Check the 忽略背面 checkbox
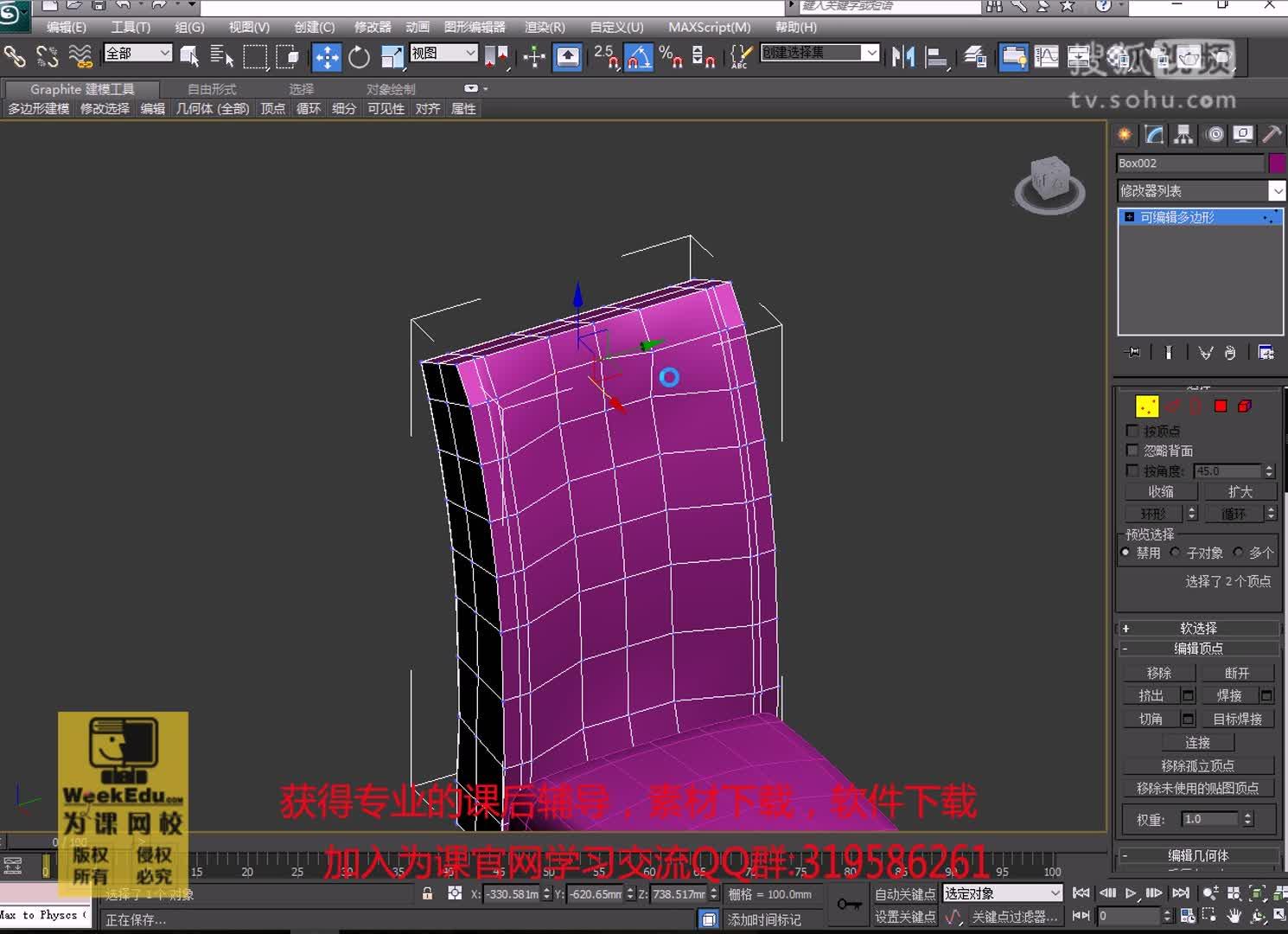Screen dimensions: 1288x934 tap(1132, 450)
